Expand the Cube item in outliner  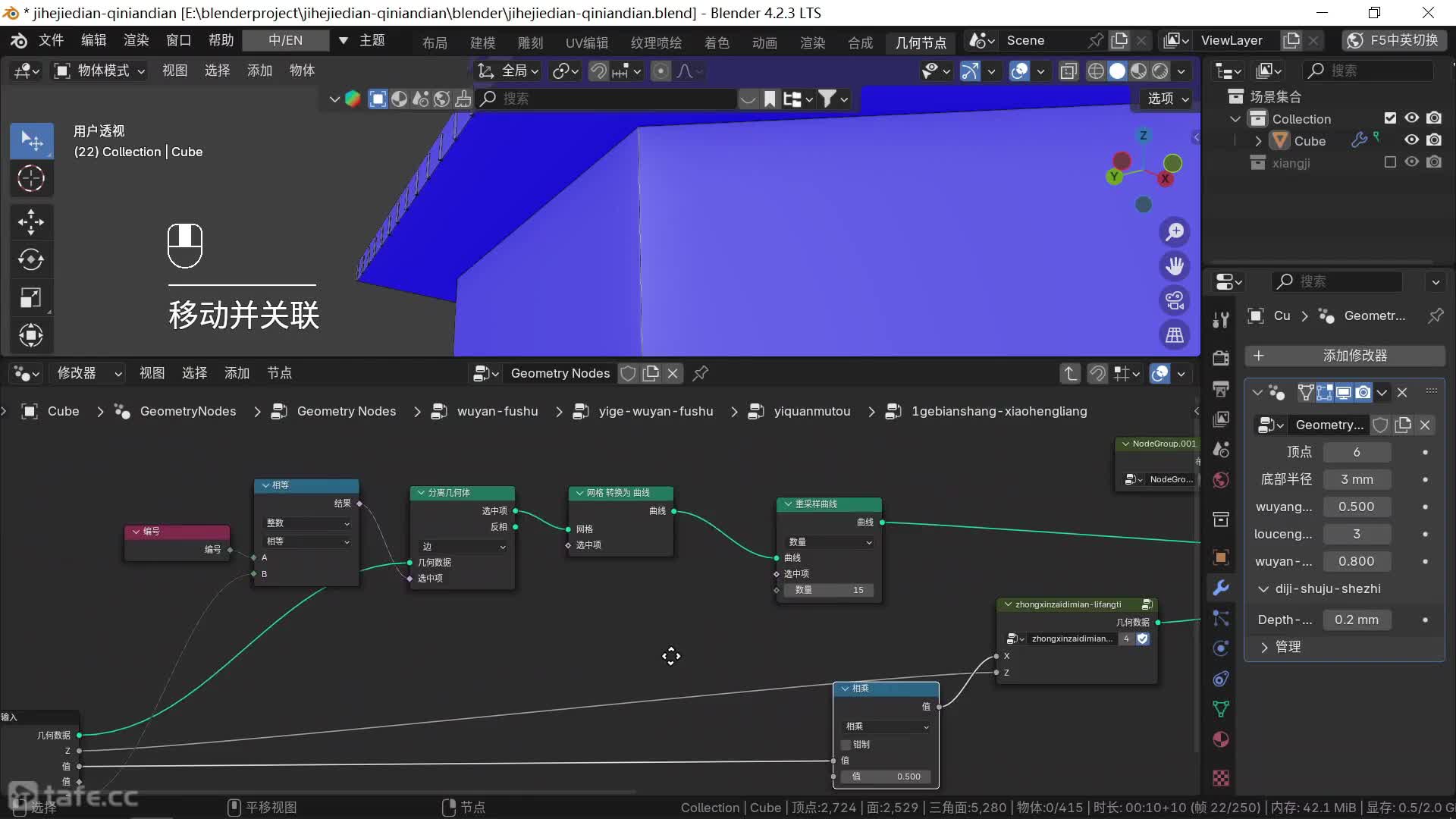click(1259, 141)
